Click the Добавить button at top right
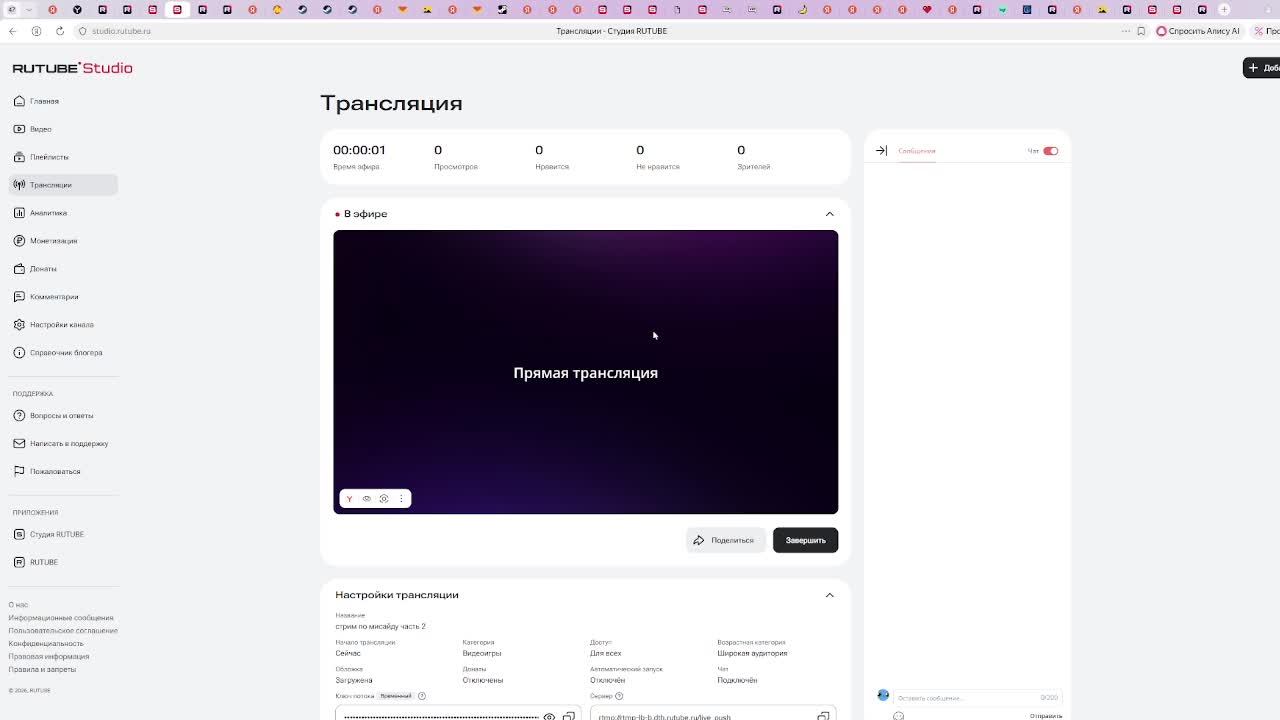The width and height of the screenshot is (1280, 720). tap(1262, 67)
